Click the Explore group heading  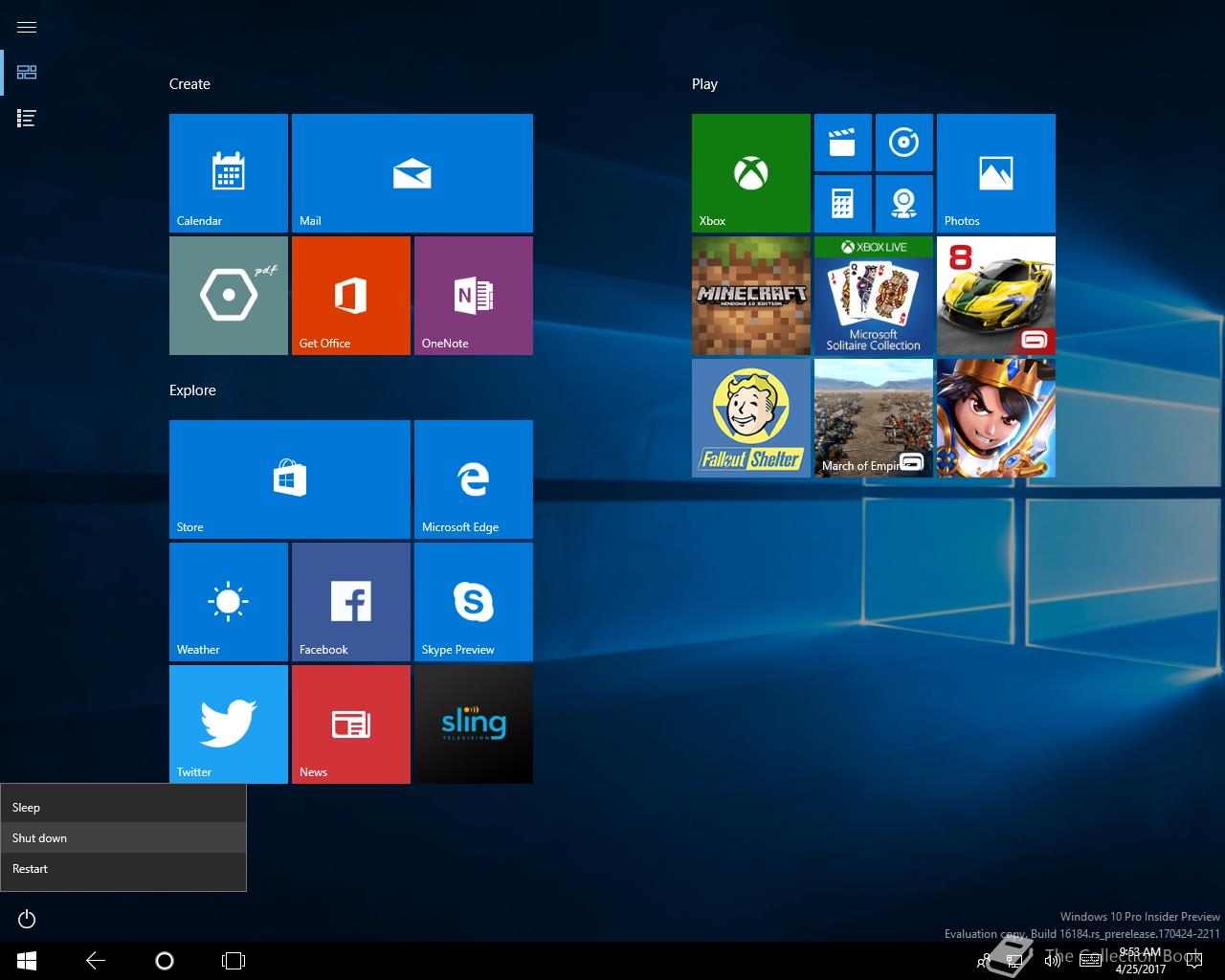pos(192,390)
